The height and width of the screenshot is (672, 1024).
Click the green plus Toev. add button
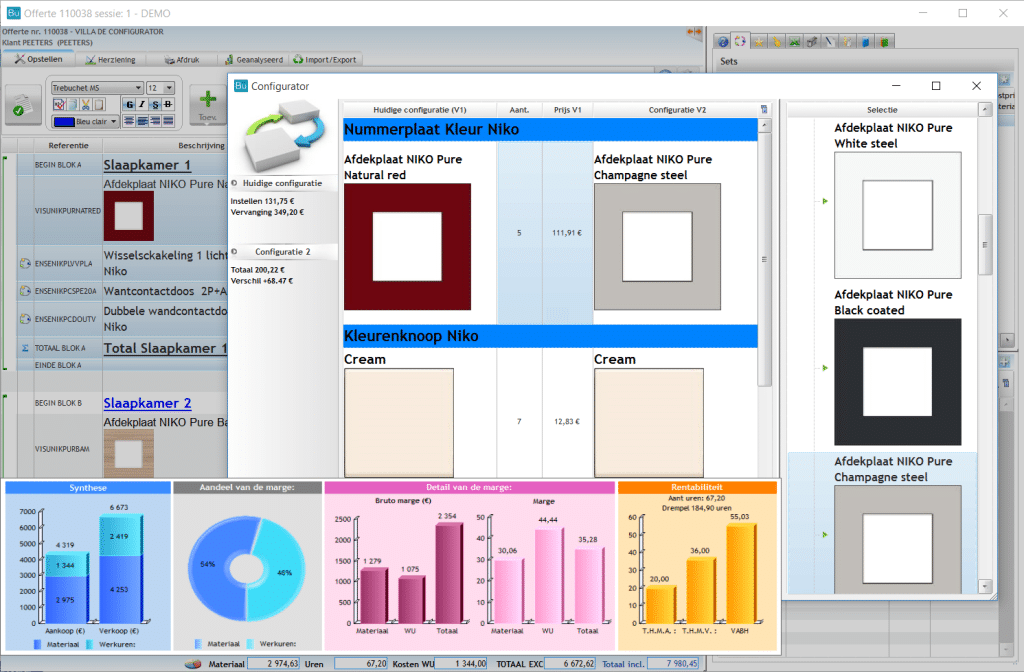(207, 102)
